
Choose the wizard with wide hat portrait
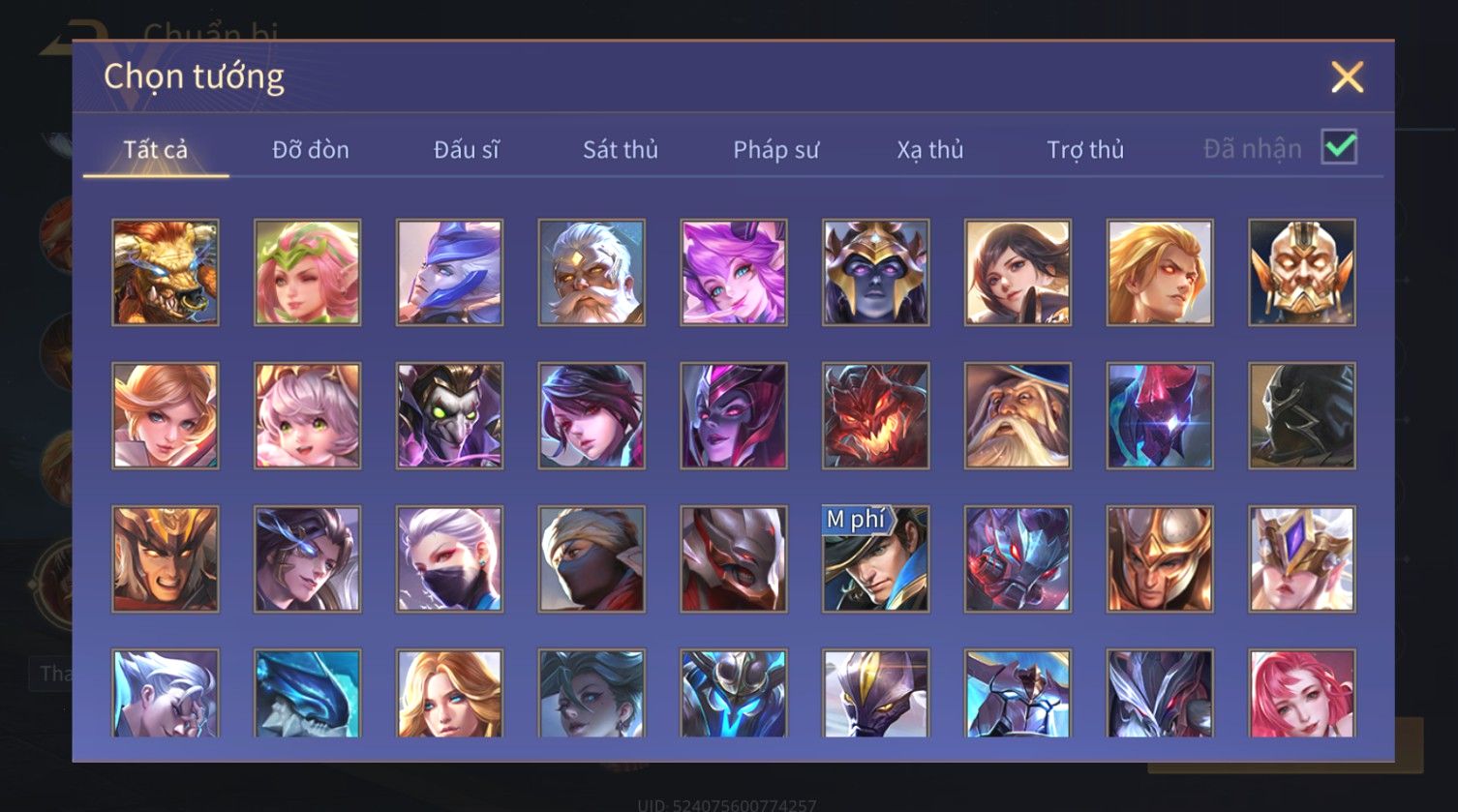tap(1018, 416)
